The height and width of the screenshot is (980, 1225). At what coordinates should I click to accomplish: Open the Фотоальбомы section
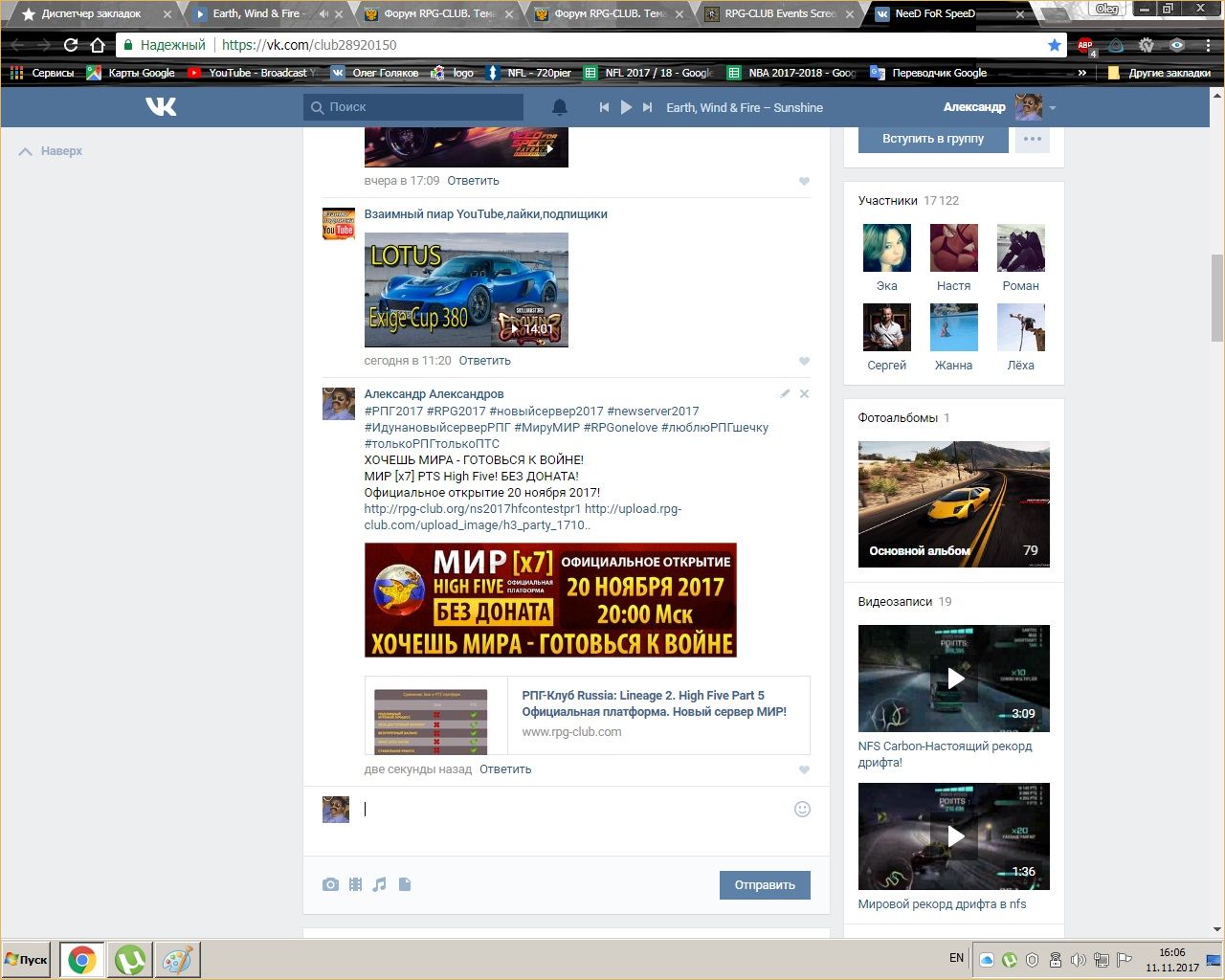click(x=903, y=418)
